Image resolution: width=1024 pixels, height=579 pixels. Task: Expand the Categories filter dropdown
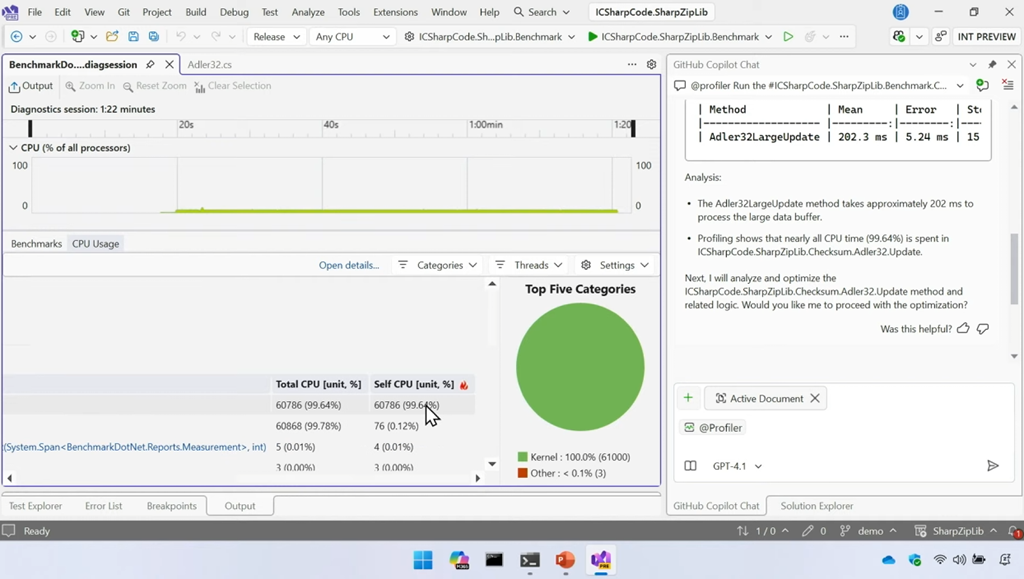437,265
